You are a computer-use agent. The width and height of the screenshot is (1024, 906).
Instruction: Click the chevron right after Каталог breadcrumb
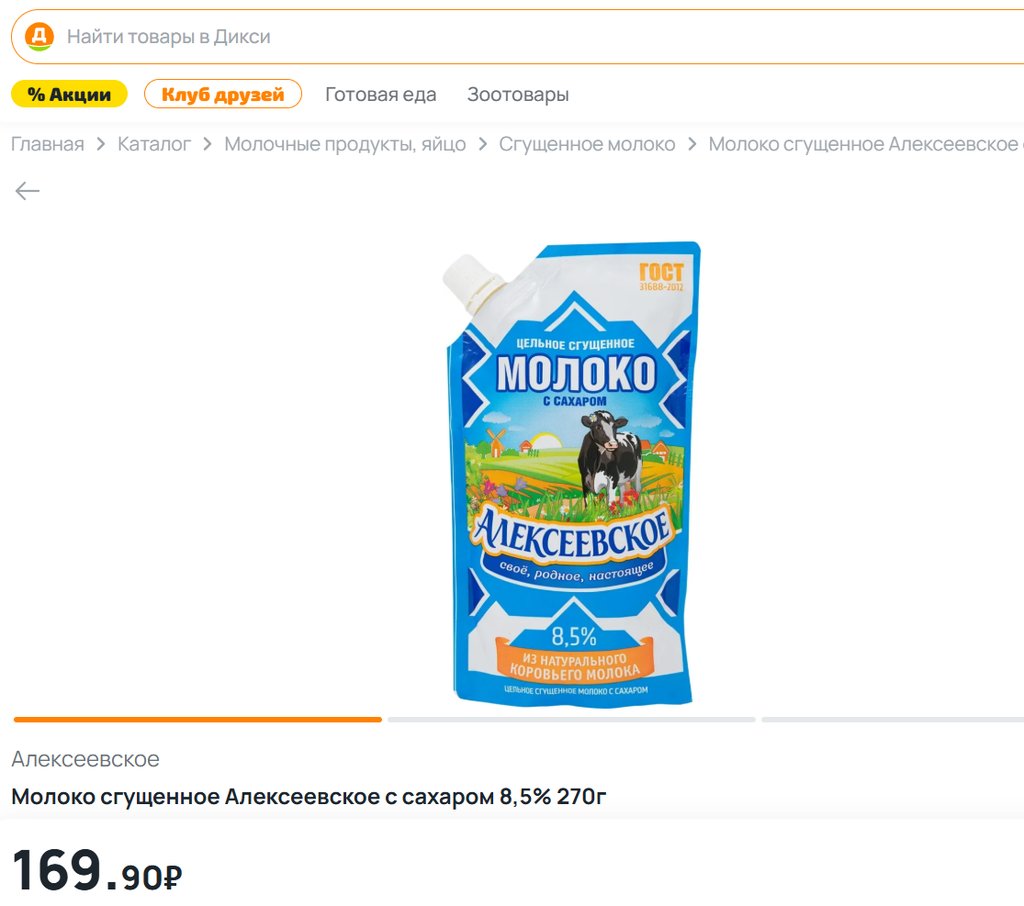[x=207, y=145]
